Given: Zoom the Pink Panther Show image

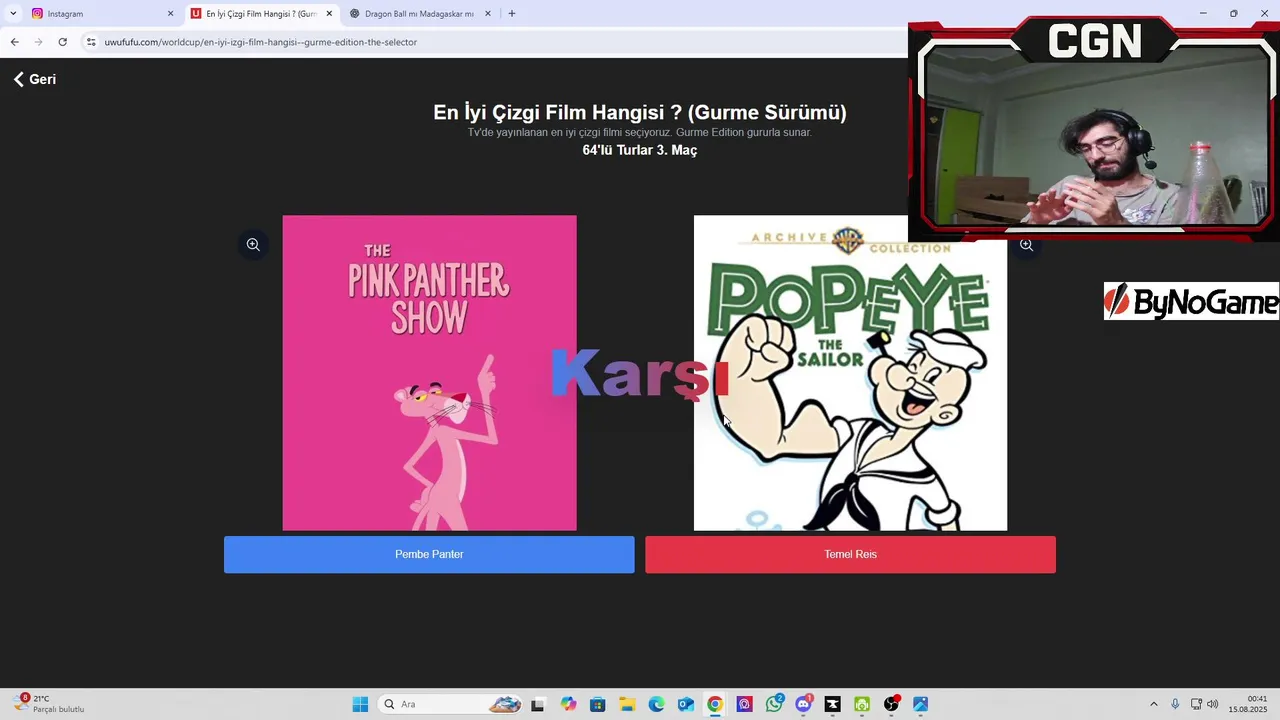Looking at the screenshot, I should point(253,244).
